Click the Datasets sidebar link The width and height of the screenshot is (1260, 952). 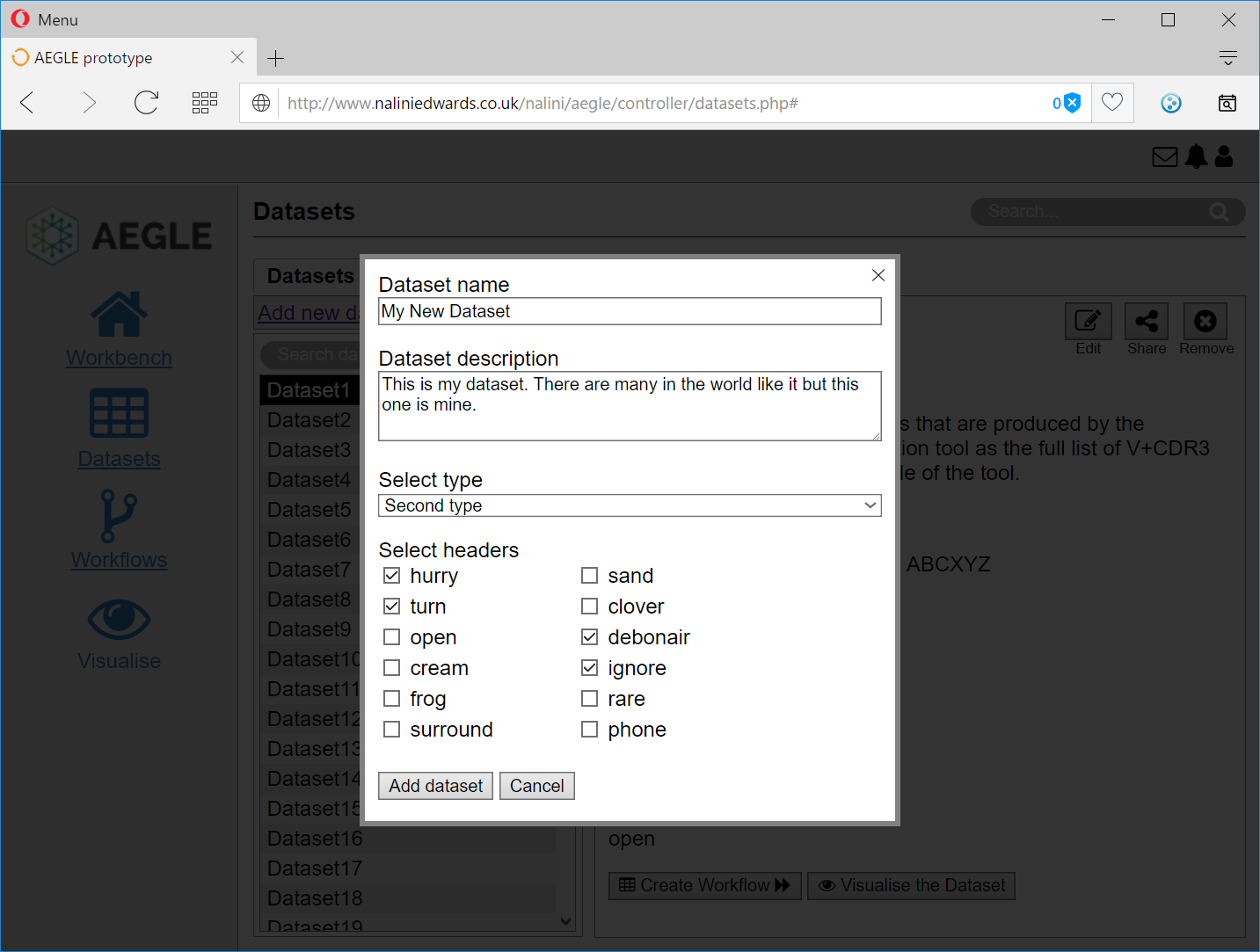pos(119,459)
